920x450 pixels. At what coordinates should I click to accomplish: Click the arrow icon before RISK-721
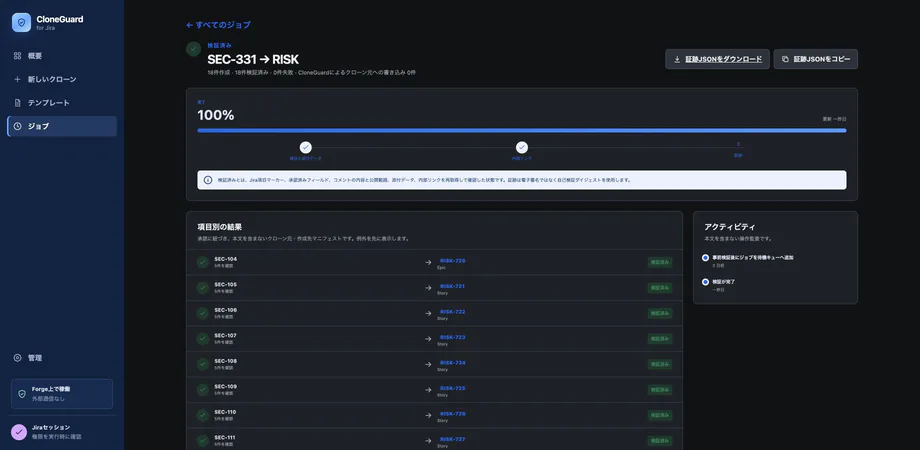[428, 288]
